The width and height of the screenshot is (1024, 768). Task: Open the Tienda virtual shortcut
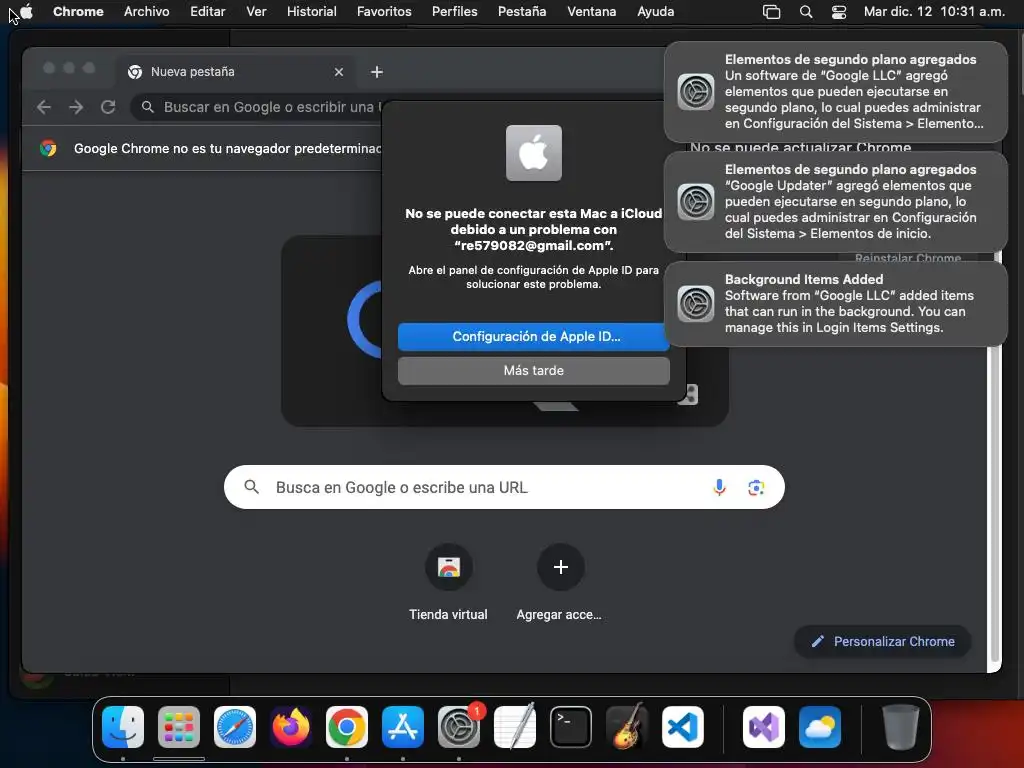click(449, 567)
